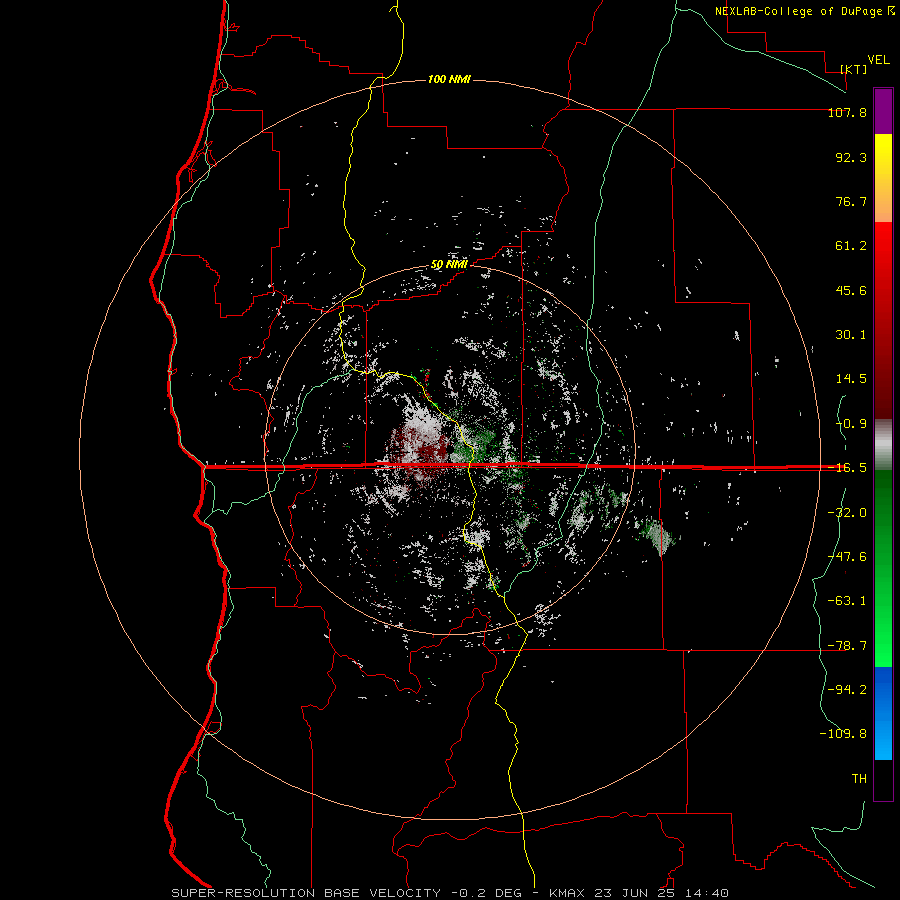Select the -16.5 scale value
Viewport: 900px width, 900px height.
847,468
